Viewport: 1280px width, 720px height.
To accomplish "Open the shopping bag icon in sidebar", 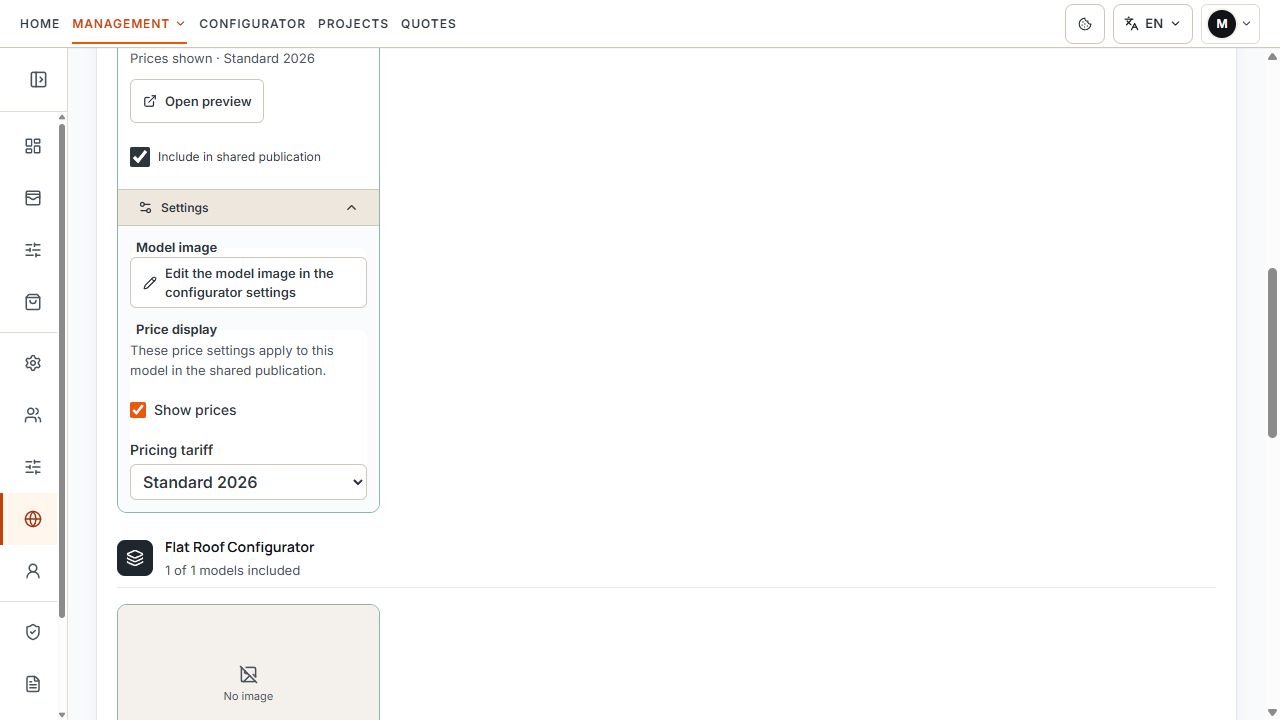I will pos(33,302).
